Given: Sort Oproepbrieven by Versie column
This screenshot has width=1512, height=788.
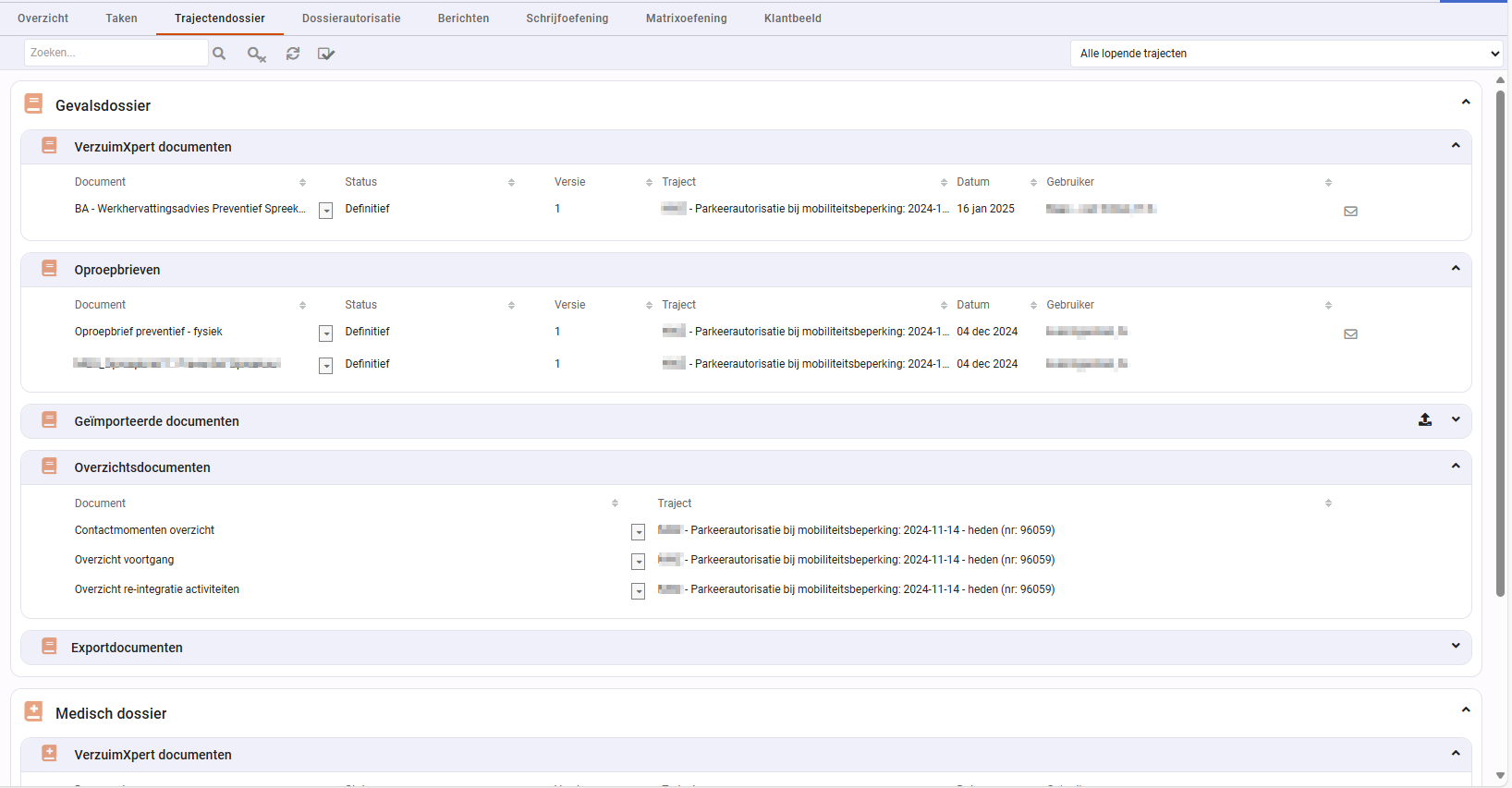Looking at the screenshot, I should pyautogui.click(x=649, y=306).
